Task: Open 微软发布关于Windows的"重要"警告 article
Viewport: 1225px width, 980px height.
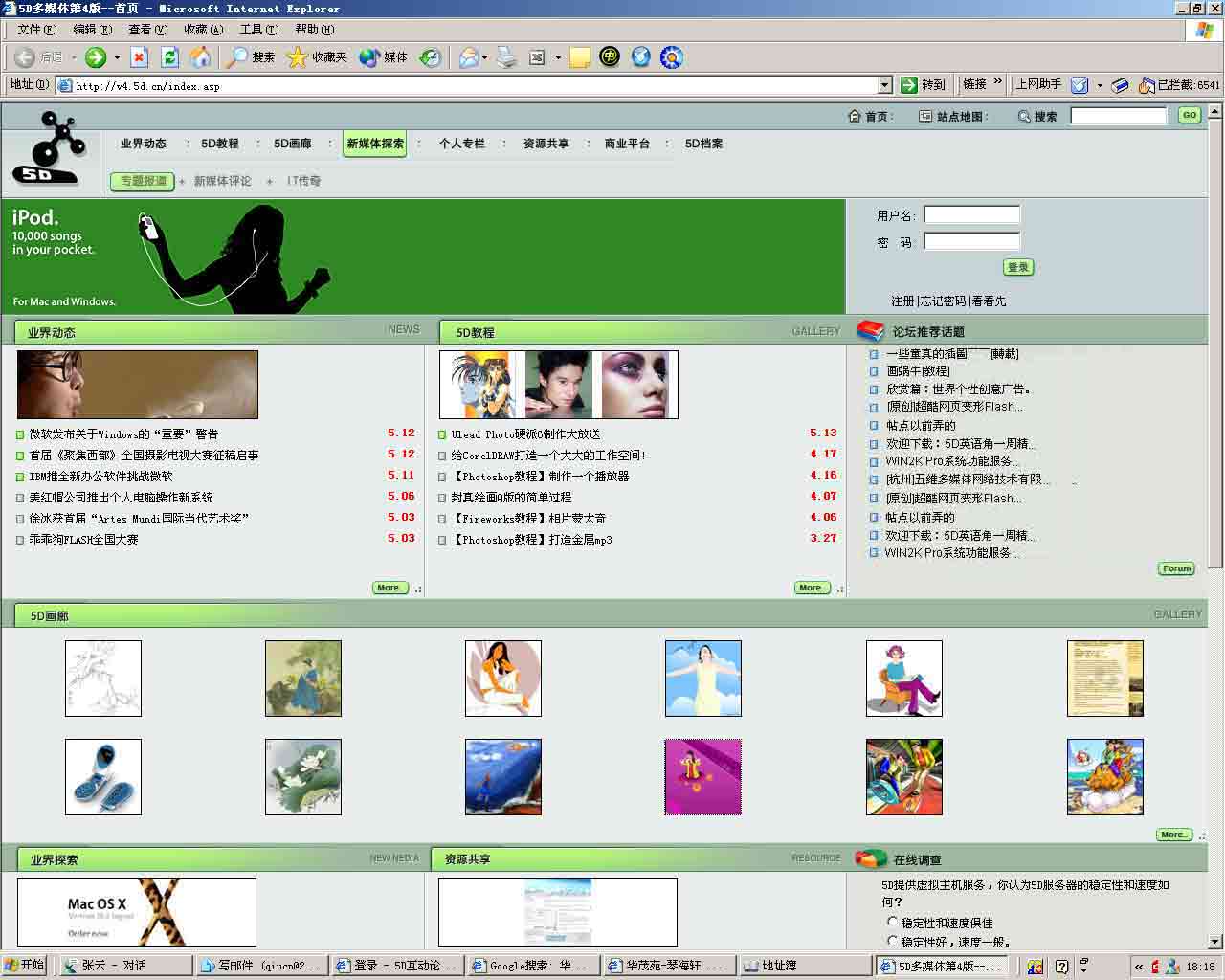Action: [x=123, y=434]
